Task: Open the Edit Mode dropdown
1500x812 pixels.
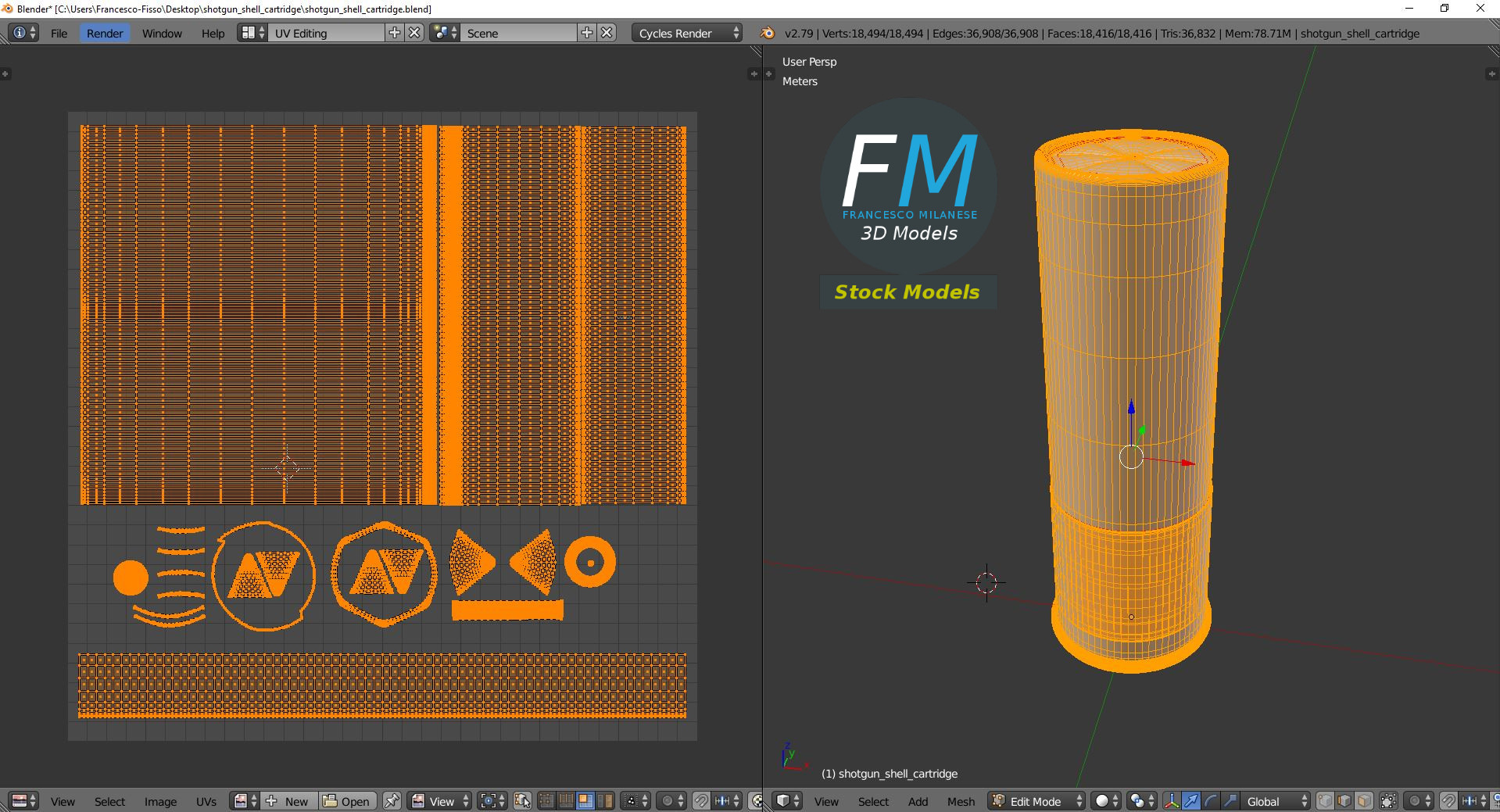Action: (x=1037, y=801)
